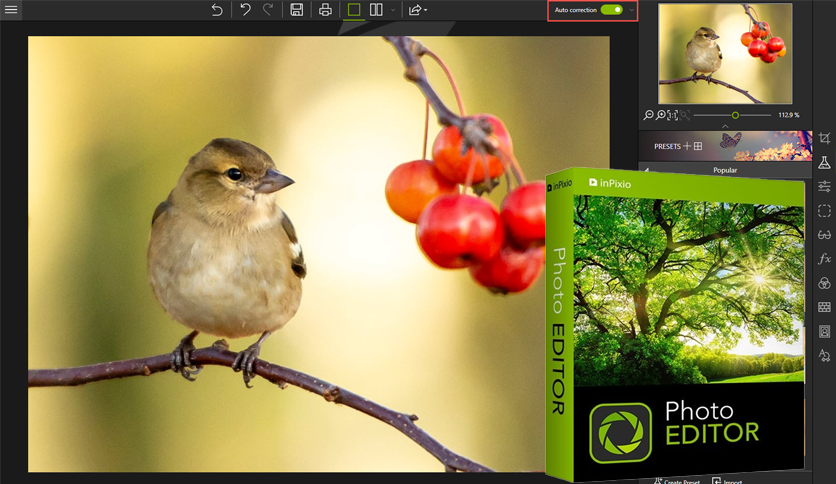Redo the last undone edit
836x484 pixels.
coord(268,10)
